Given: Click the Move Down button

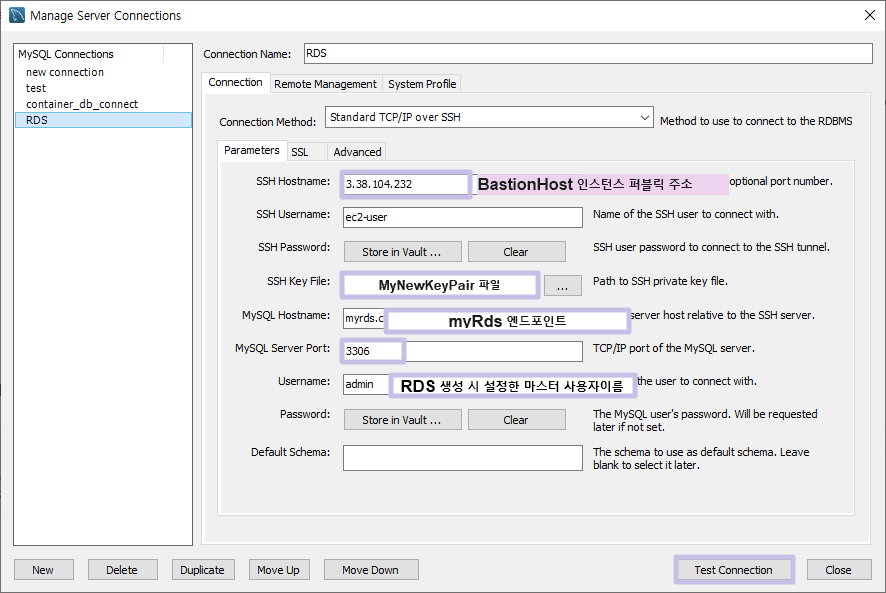Looking at the screenshot, I should click(371, 570).
